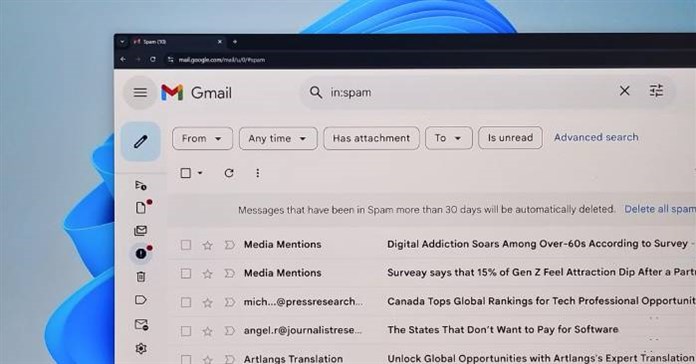The height and width of the screenshot is (364, 696).
Task: Click Delete all spam link
Action: 660,209
